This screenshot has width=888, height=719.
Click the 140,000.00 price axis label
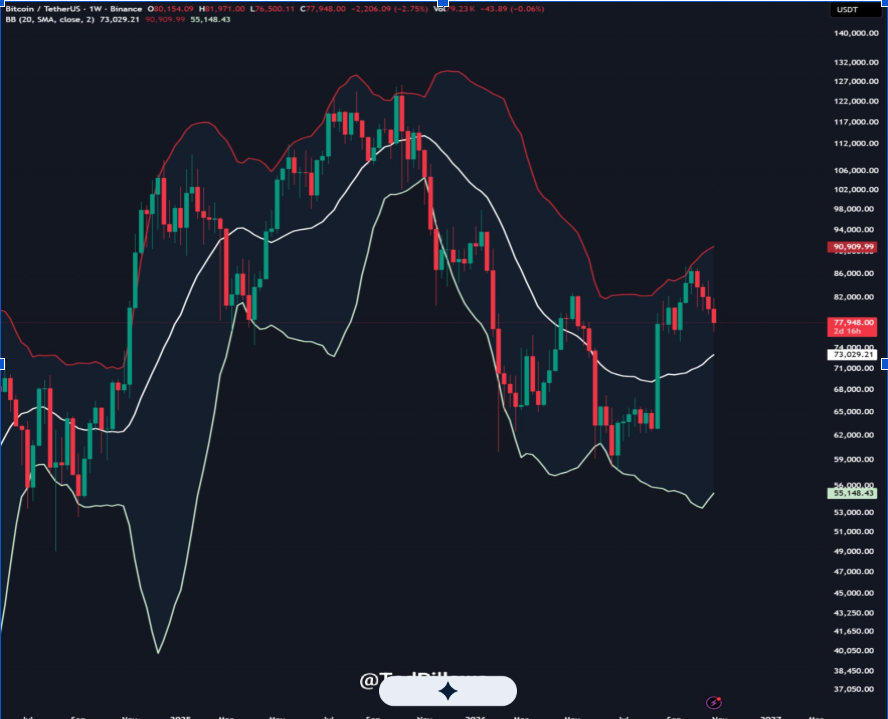tap(856, 33)
